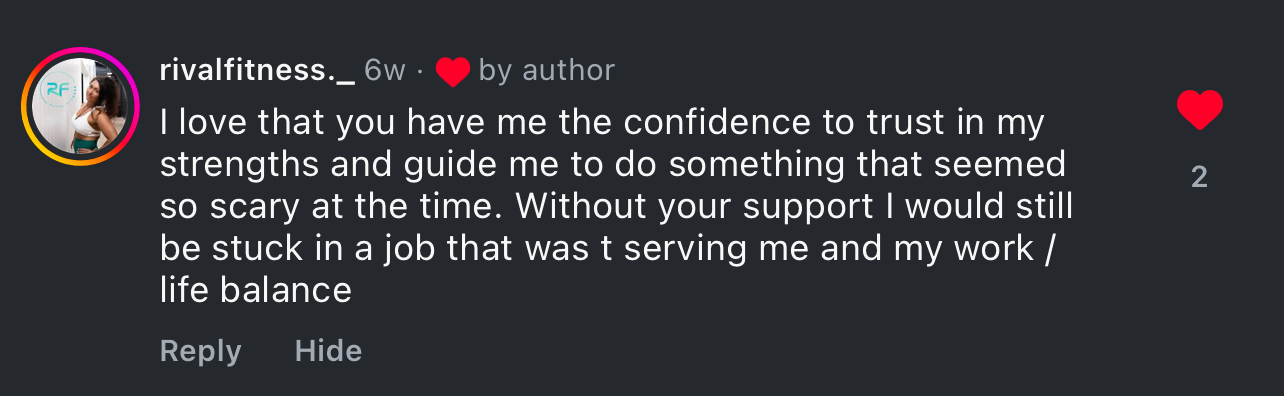Select the 'Without your support' sentence

(616, 227)
